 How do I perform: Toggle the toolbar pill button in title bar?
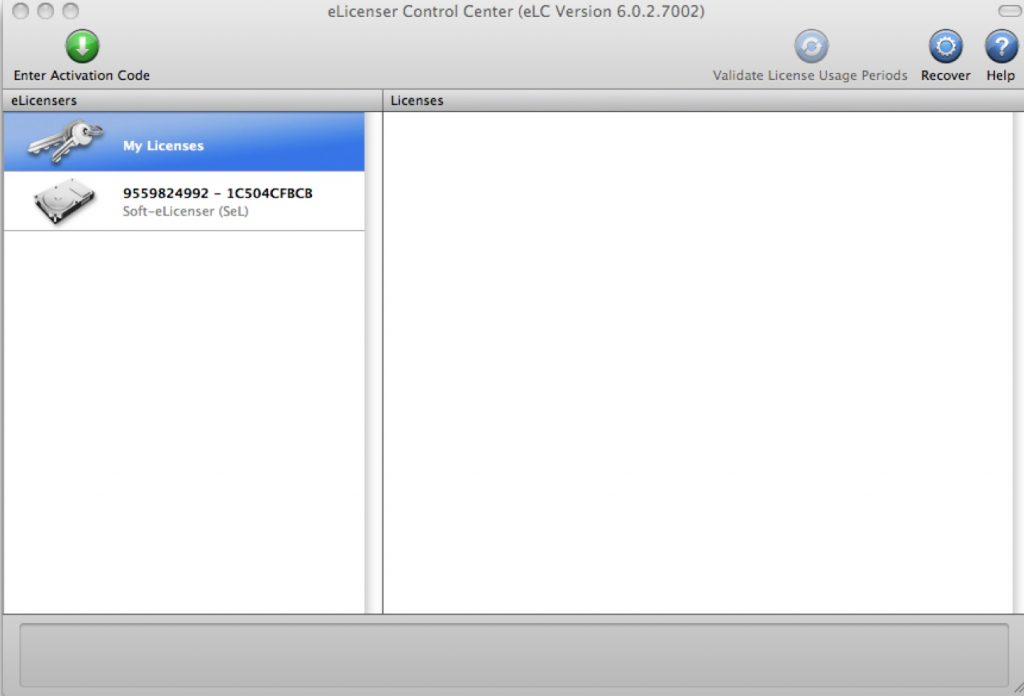pos(1010,11)
